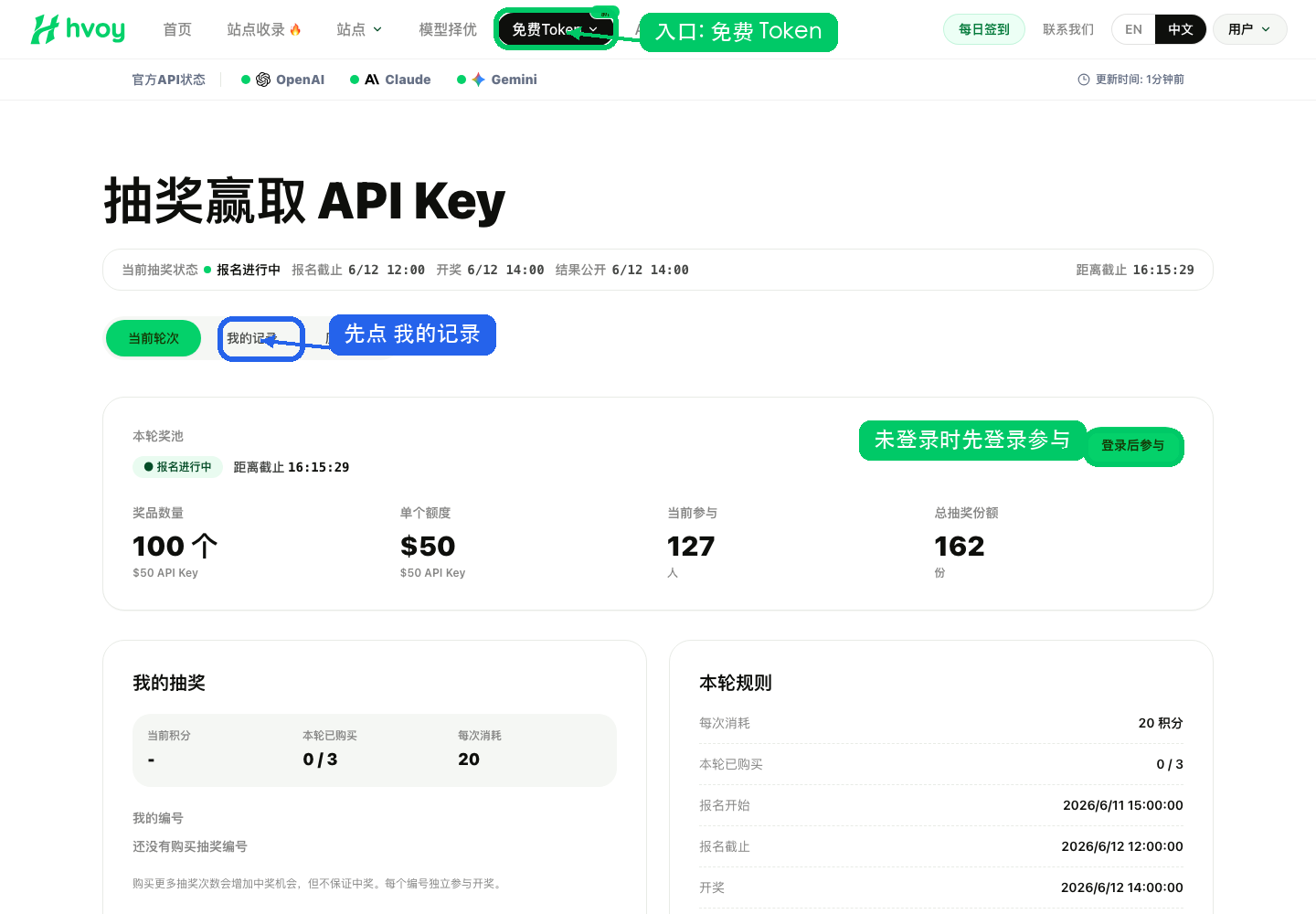1316x914 pixels.
Task: Click the OpenAI status label
Action: point(300,80)
